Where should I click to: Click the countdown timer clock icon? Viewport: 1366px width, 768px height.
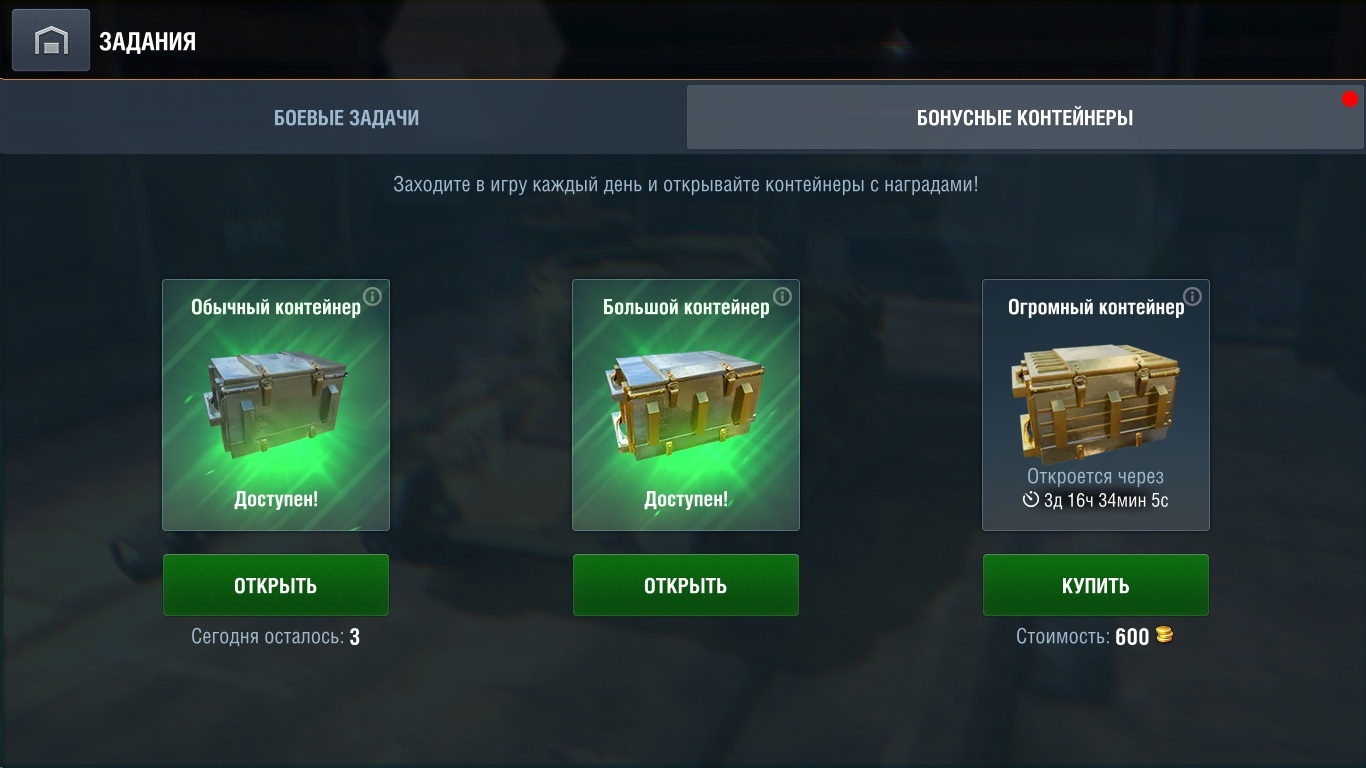point(1031,499)
